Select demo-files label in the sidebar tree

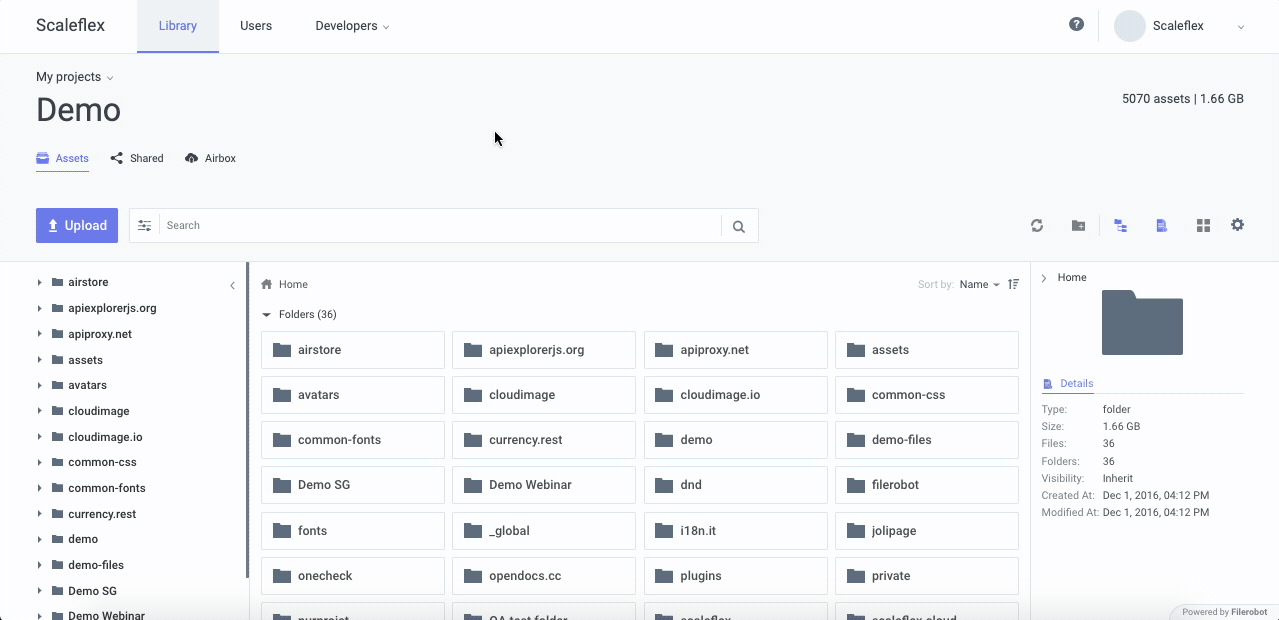click(96, 565)
